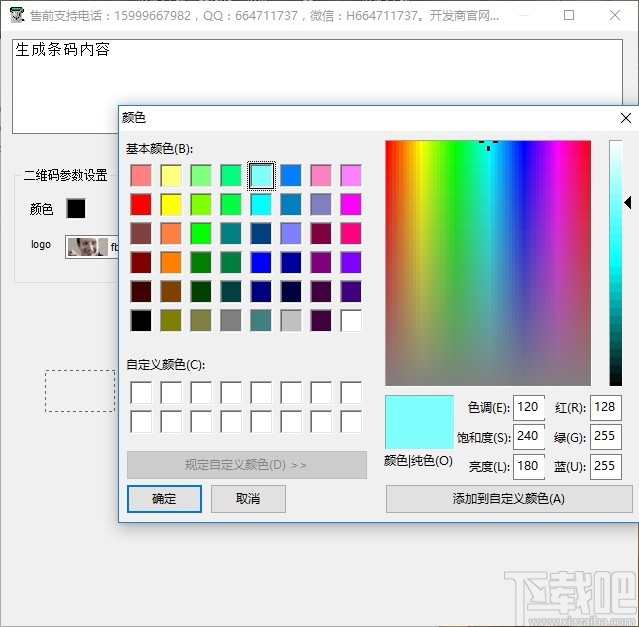Click the 取消 button
639x627 pixels.
point(248,499)
